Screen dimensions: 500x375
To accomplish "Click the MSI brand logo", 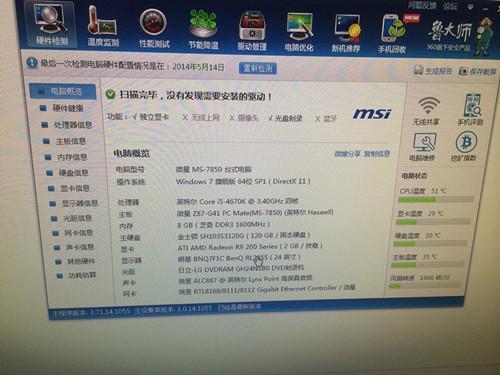I will tap(372, 114).
